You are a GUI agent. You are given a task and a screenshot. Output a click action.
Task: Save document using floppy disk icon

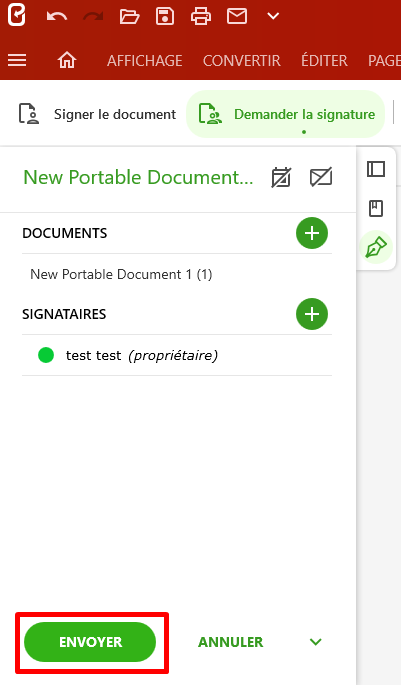[165, 17]
